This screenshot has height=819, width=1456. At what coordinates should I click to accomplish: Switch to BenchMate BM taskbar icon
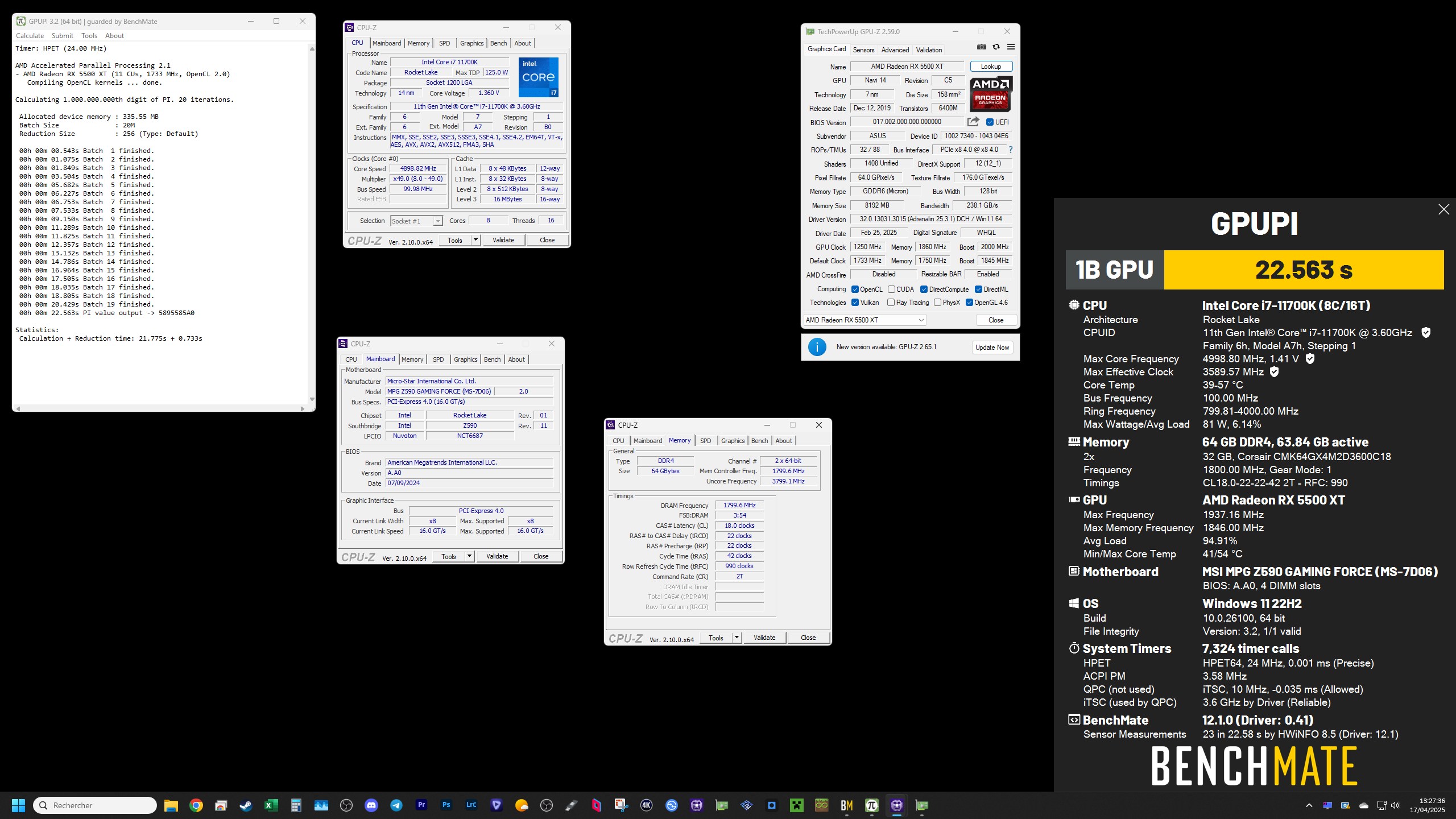pyautogui.click(x=847, y=805)
